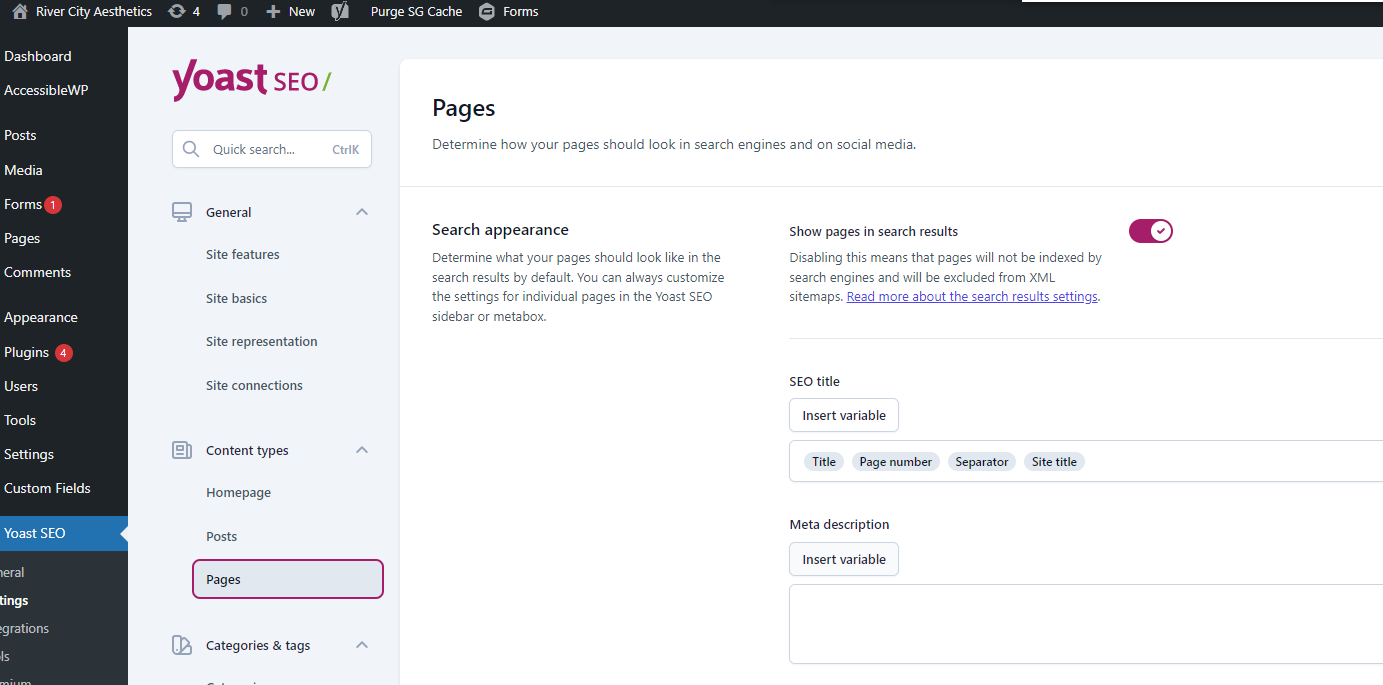
Task: Open Plugins in the WordPress sidebar
Action: click(27, 352)
